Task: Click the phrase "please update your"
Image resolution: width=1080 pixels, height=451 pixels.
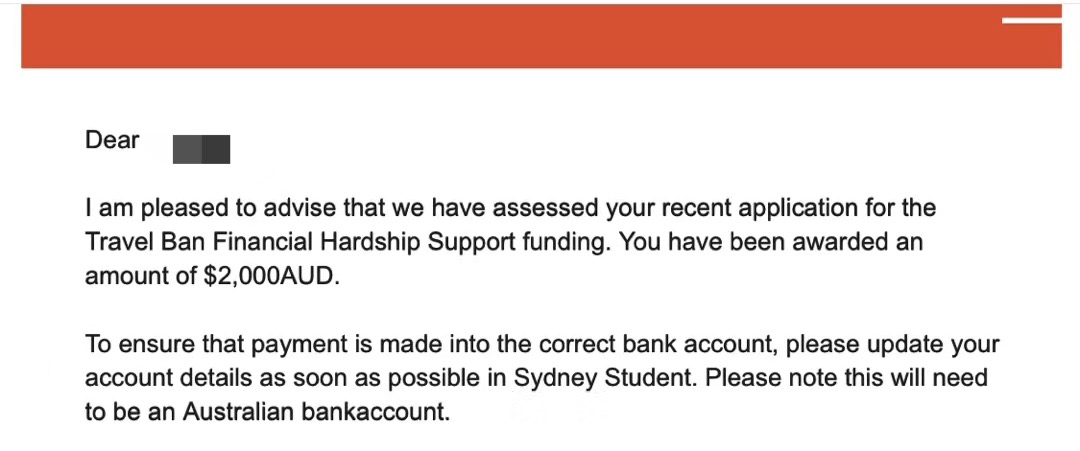Action: coord(893,344)
